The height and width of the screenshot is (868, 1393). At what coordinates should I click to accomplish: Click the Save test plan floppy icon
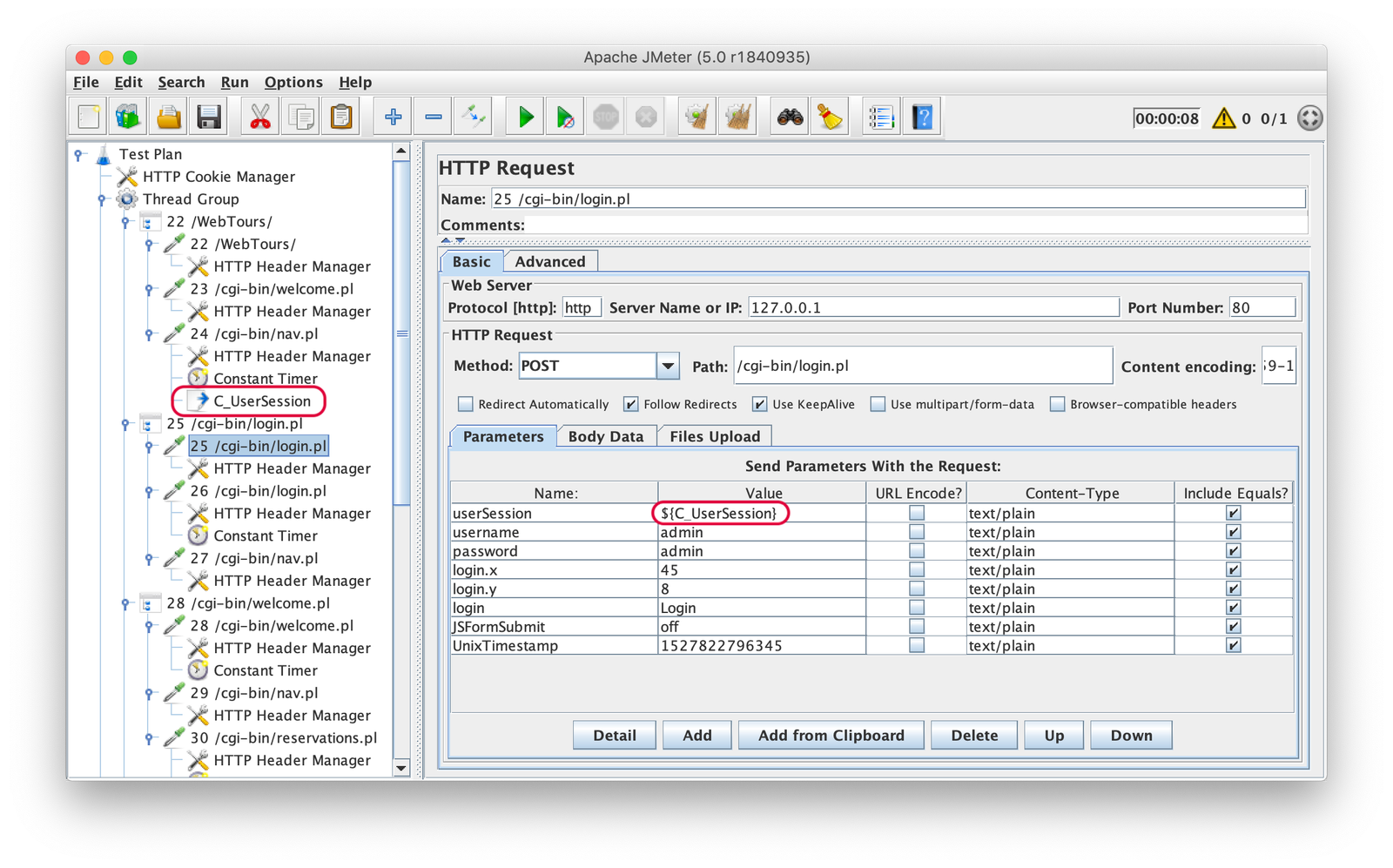tap(209, 117)
